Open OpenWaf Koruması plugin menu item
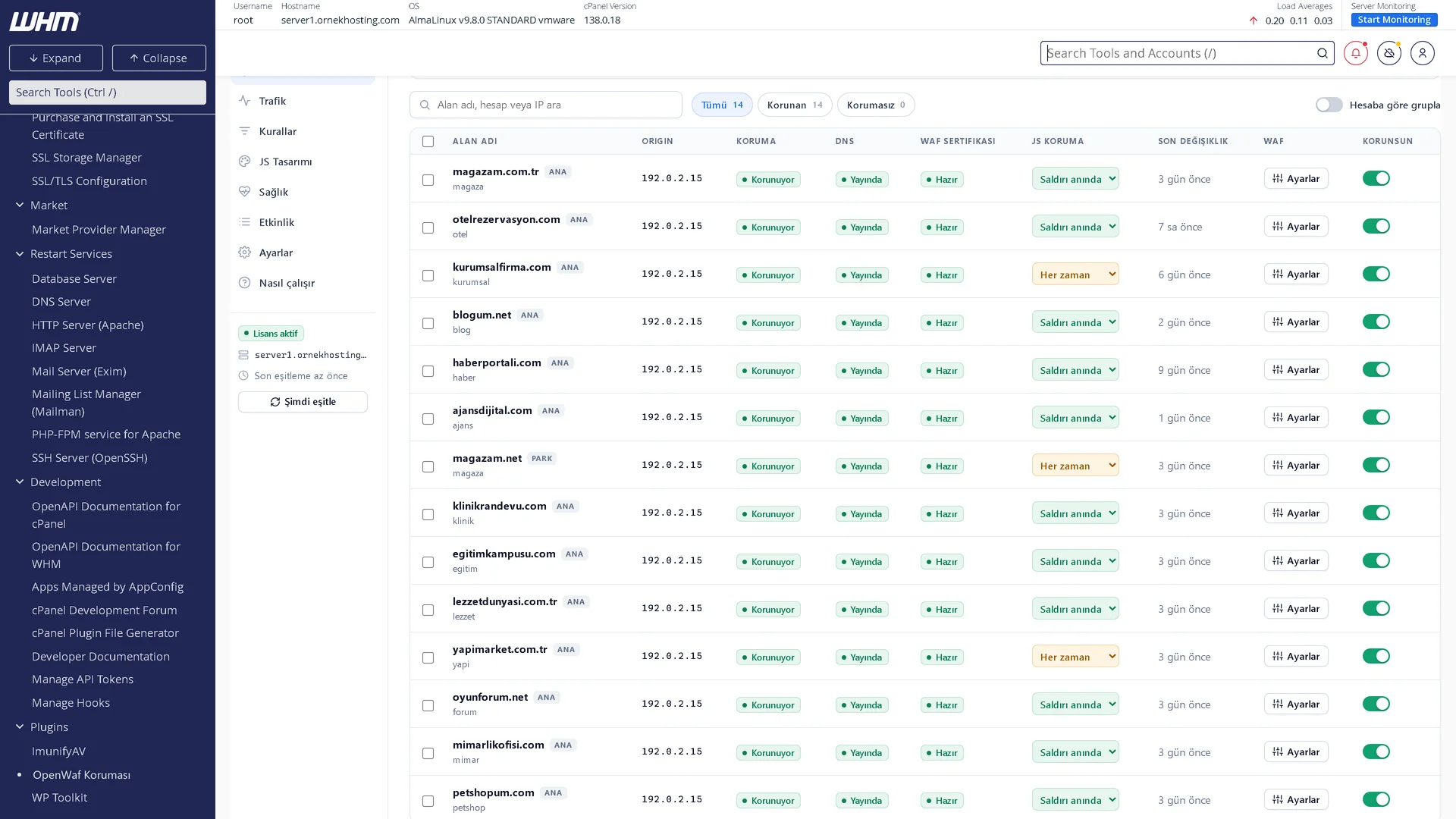Screen dimensions: 1456x819 click(81, 774)
